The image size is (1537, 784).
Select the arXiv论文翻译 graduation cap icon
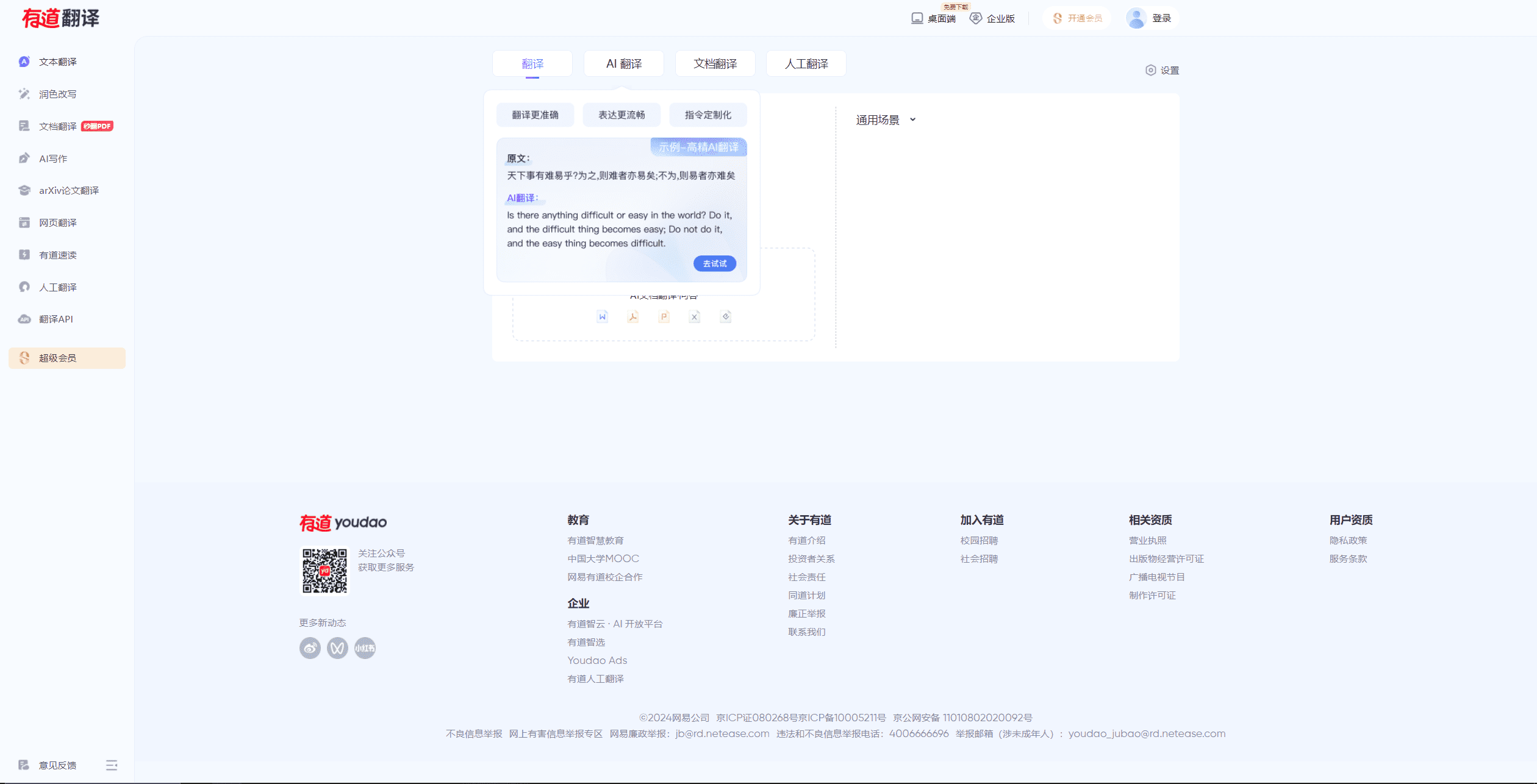24,190
